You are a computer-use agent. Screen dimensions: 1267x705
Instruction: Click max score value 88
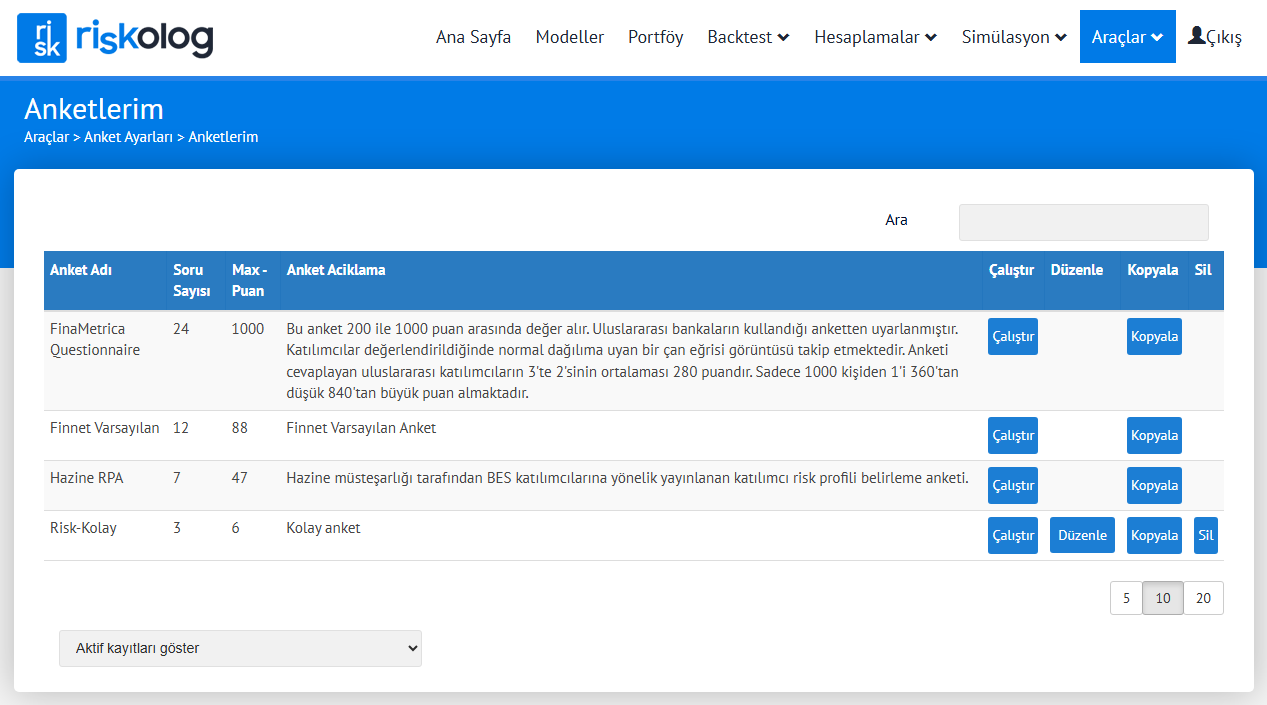tap(240, 428)
